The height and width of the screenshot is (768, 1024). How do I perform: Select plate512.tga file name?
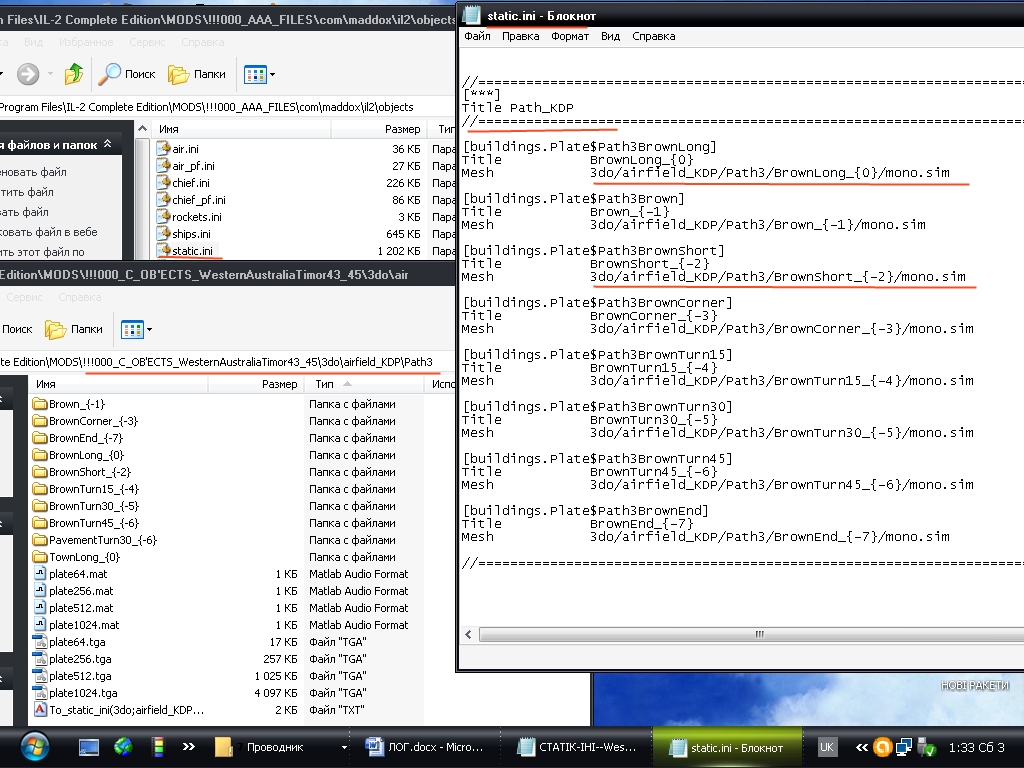coord(80,676)
